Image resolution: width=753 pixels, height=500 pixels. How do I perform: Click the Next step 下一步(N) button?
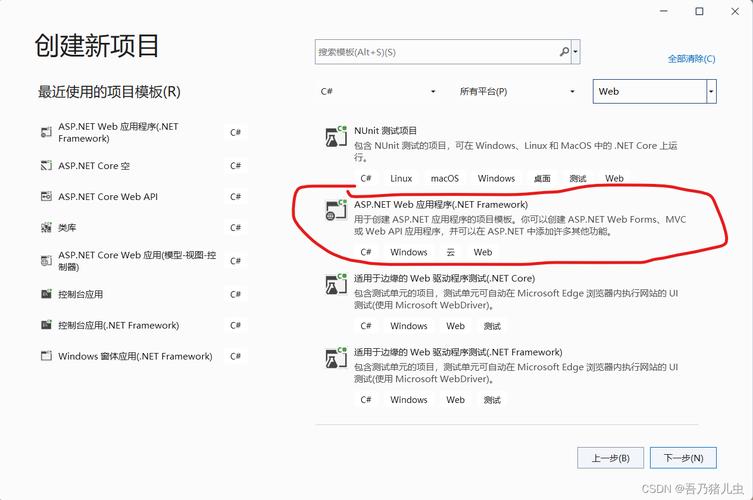[x=683, y=458]
